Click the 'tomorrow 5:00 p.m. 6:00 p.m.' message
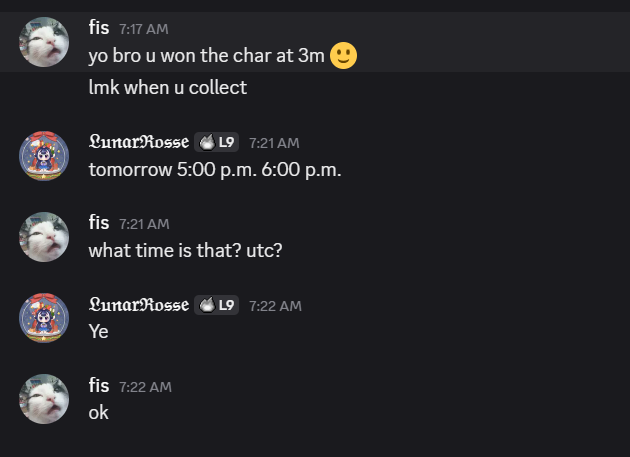The image size is (630, 457). click(215, 169)
